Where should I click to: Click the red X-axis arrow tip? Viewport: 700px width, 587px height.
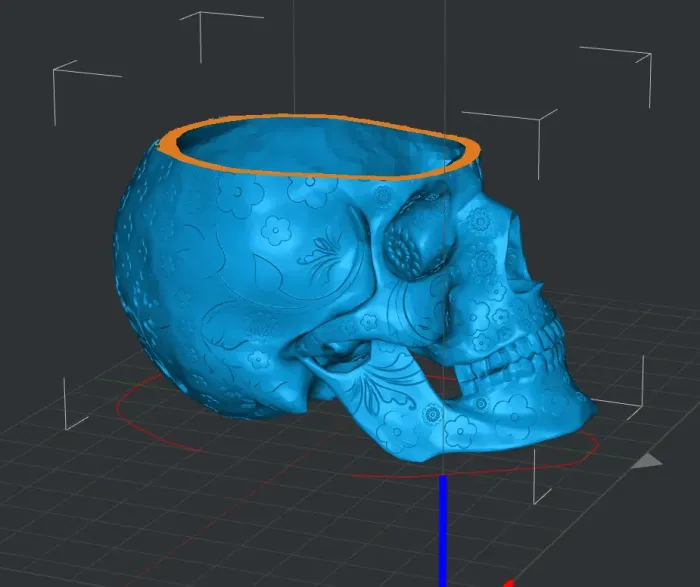[x=507, y=582]
